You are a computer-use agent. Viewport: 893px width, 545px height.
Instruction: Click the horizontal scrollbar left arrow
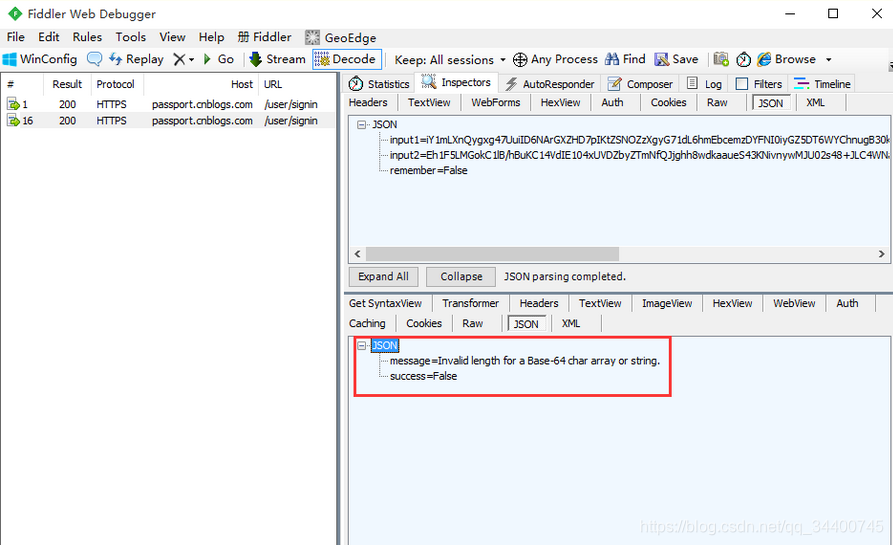click(x=358, y=254)
